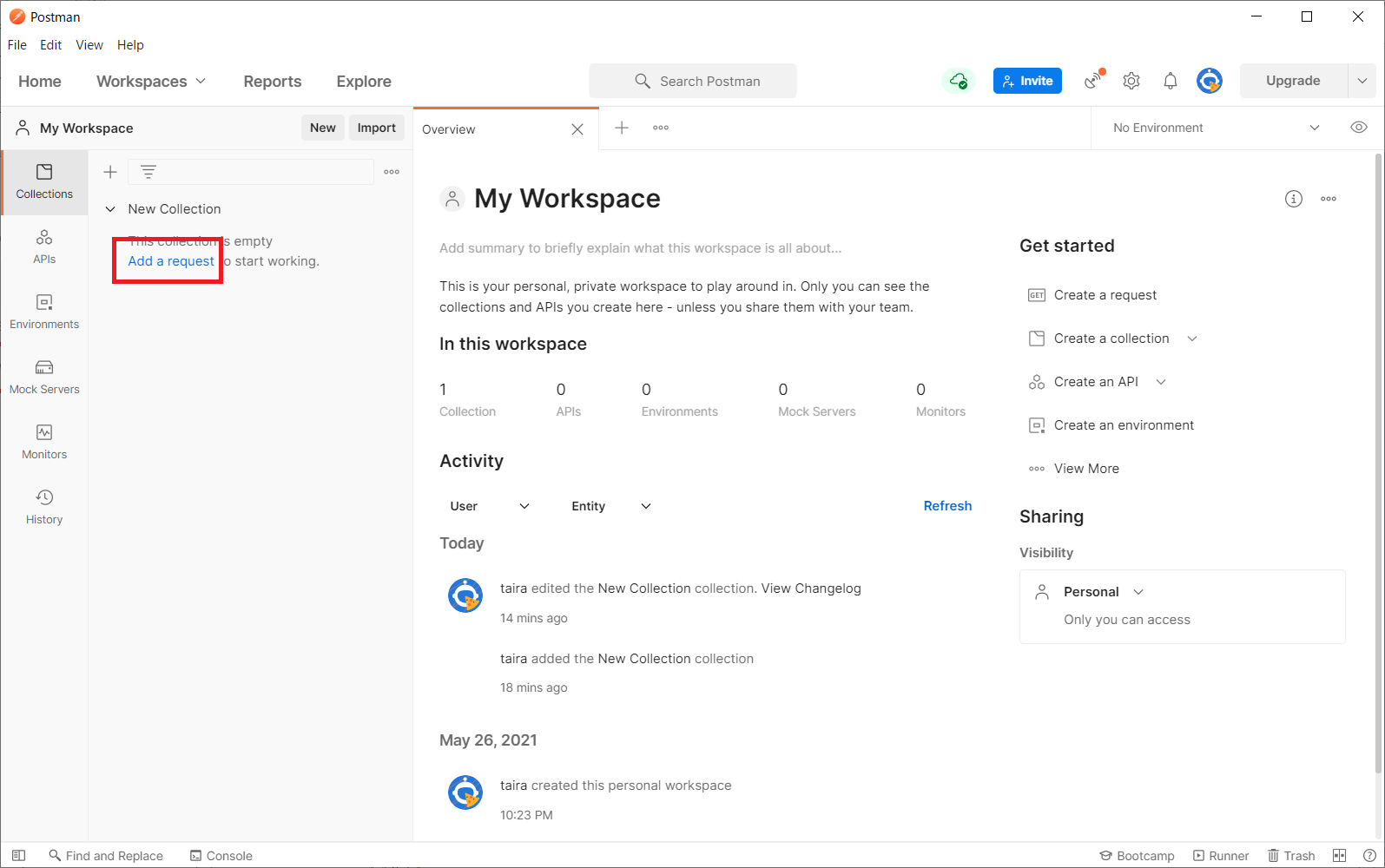
Task: Open the File menu
Action: pyautogui.click(x=17, y=45)
